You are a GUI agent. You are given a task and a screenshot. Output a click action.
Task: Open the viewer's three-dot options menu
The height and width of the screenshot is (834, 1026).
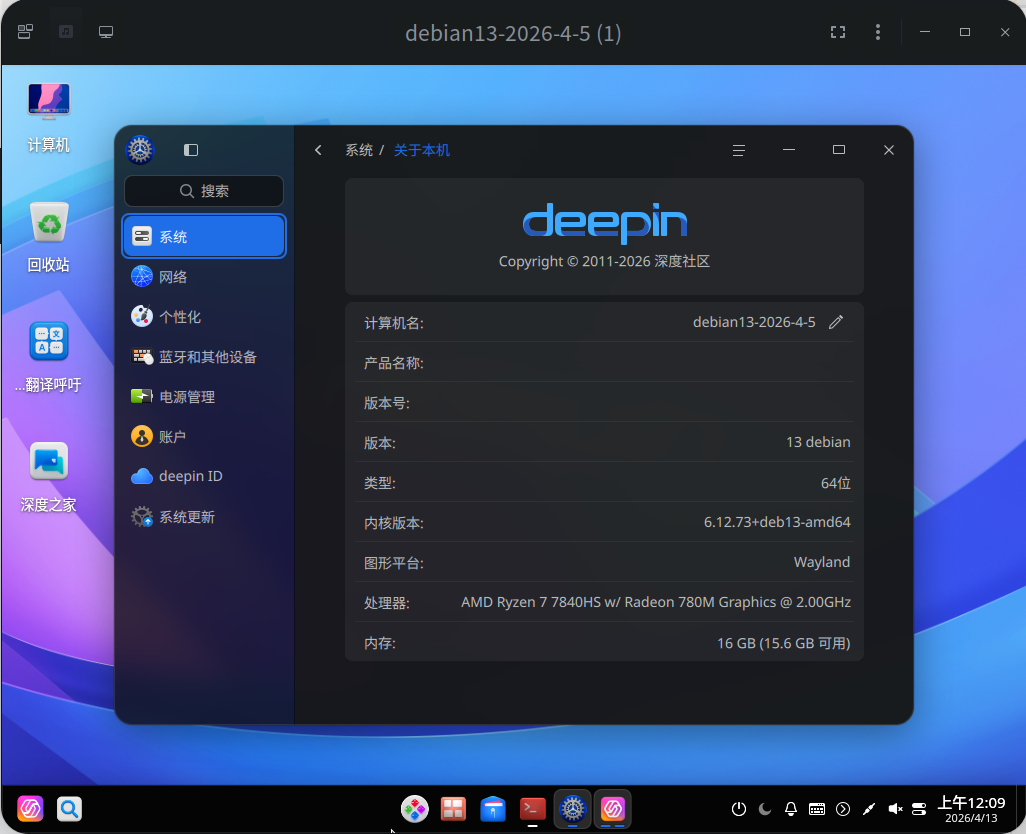[x=878, y=32]
